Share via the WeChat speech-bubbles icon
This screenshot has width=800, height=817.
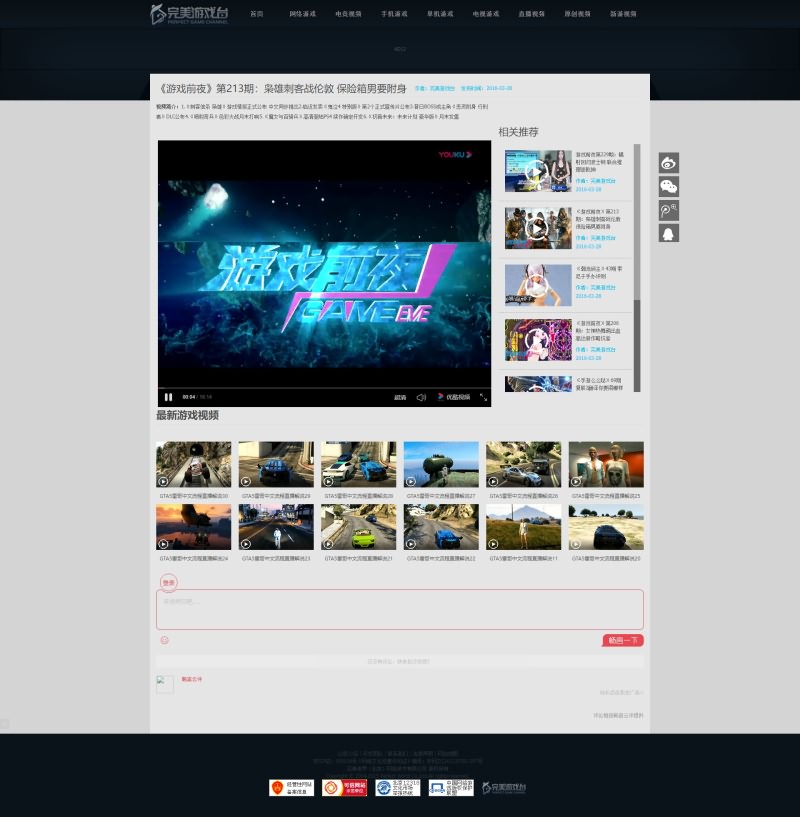[669, 187]
